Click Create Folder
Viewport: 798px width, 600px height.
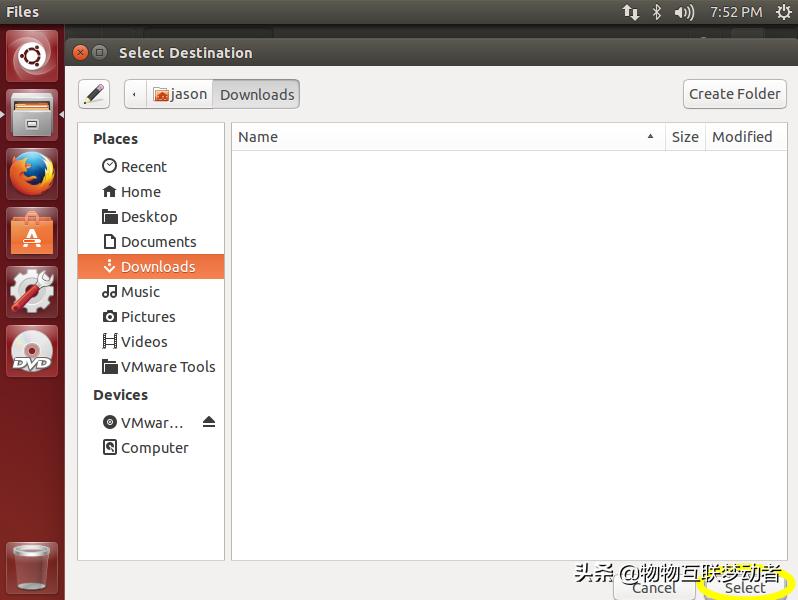pos(734,94)
